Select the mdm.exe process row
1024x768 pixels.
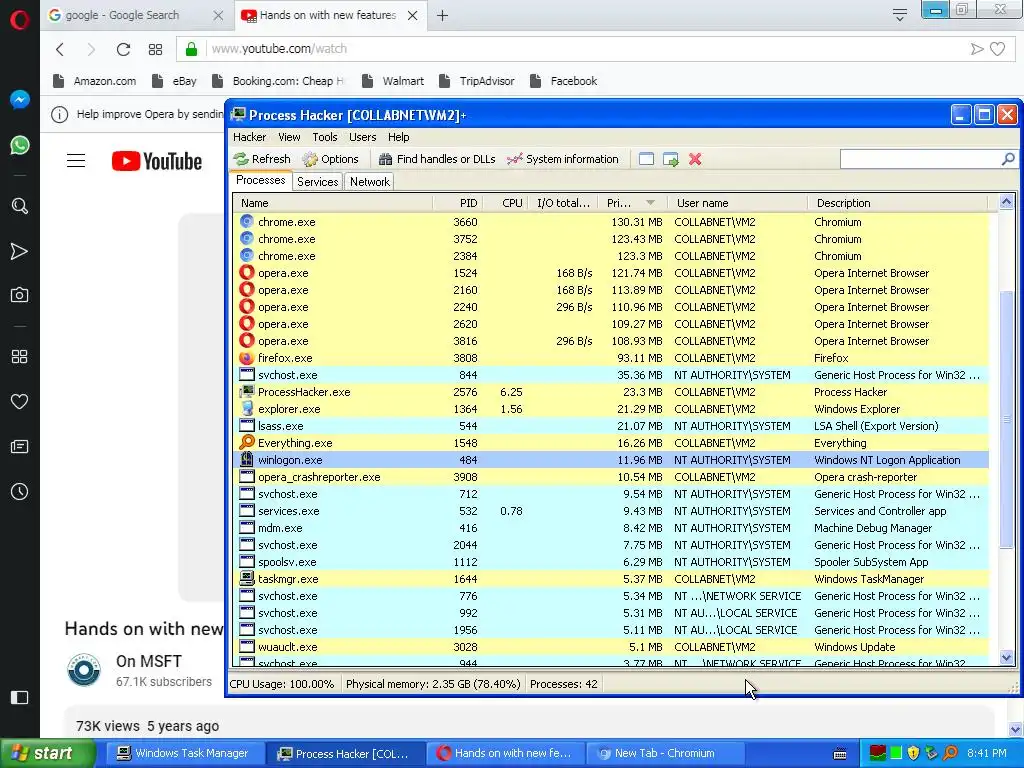tap(611, 528)
